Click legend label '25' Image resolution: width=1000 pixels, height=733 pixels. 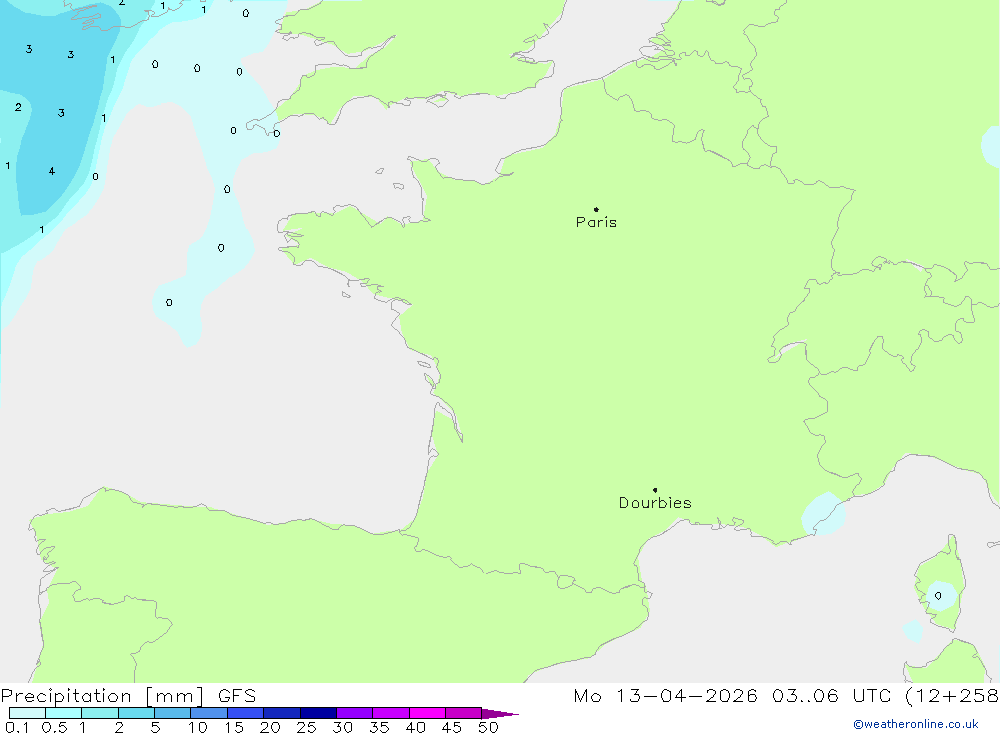(307, 727)
